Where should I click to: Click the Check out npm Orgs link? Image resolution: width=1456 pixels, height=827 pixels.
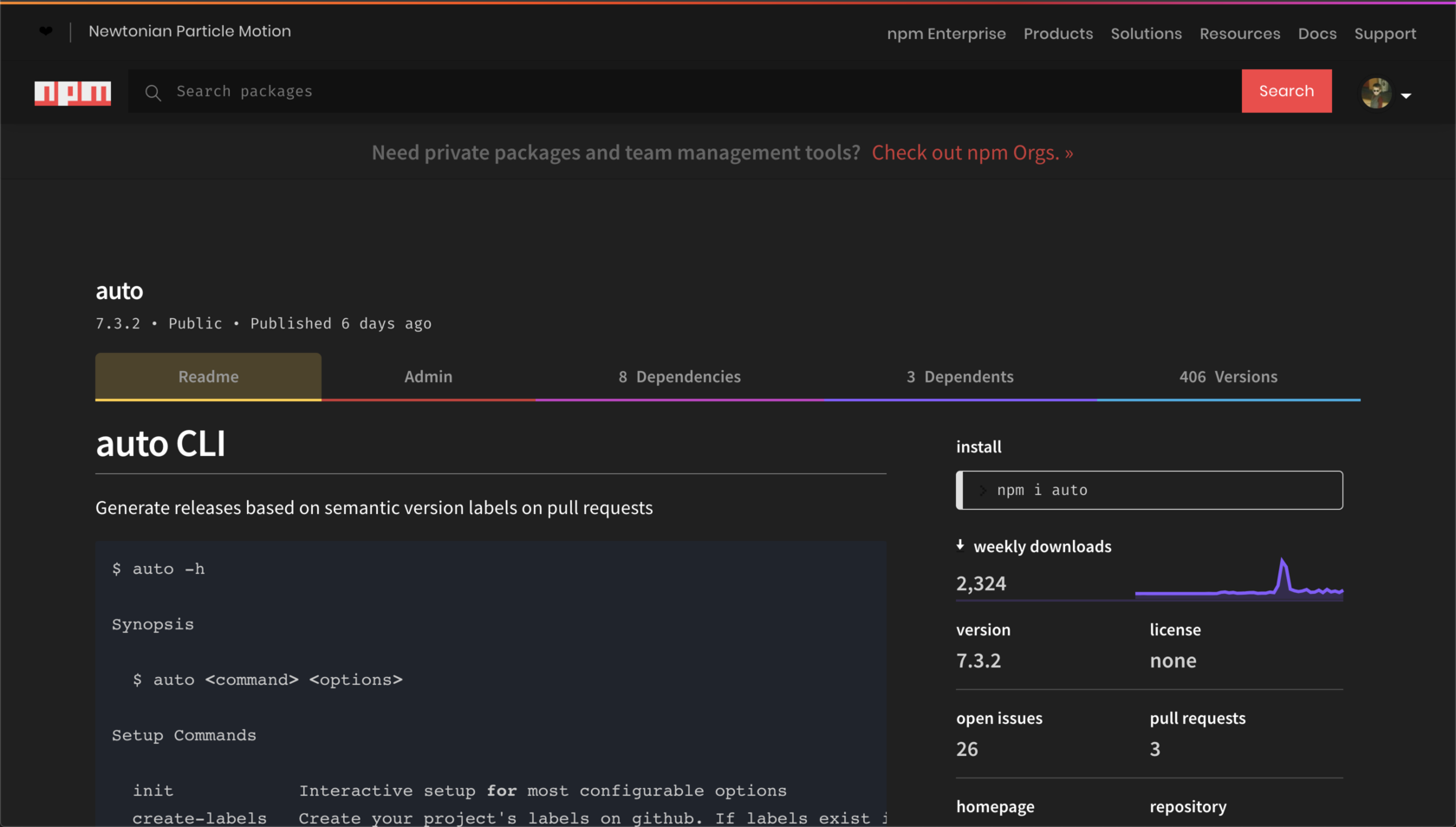[972, 153]
